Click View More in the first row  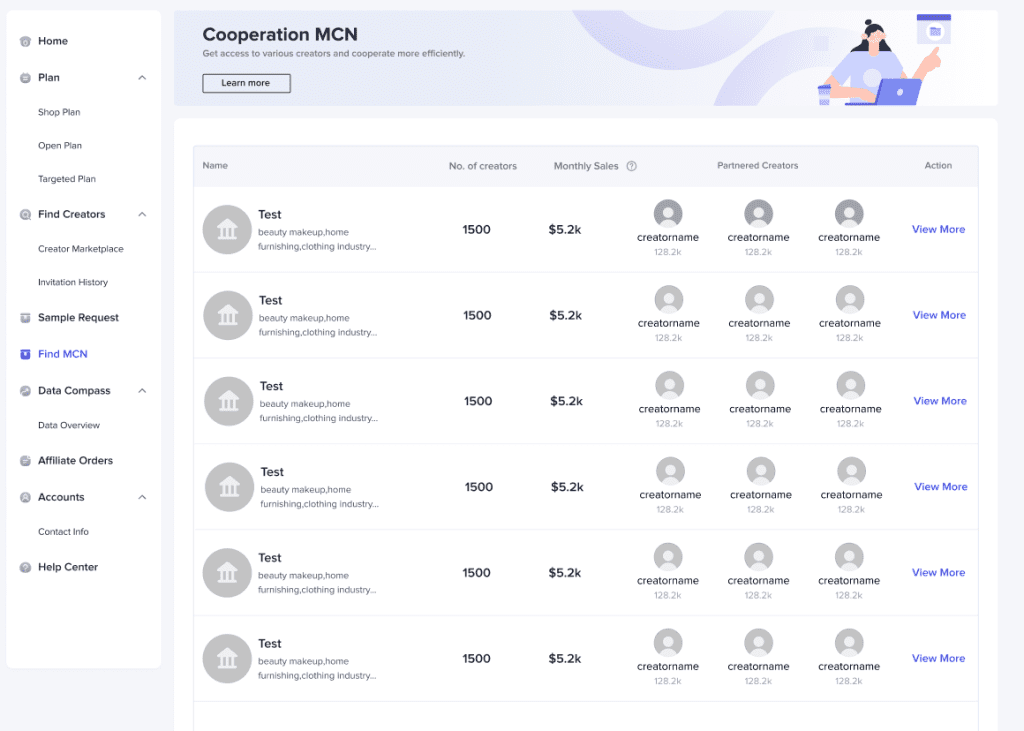[938, 229]
